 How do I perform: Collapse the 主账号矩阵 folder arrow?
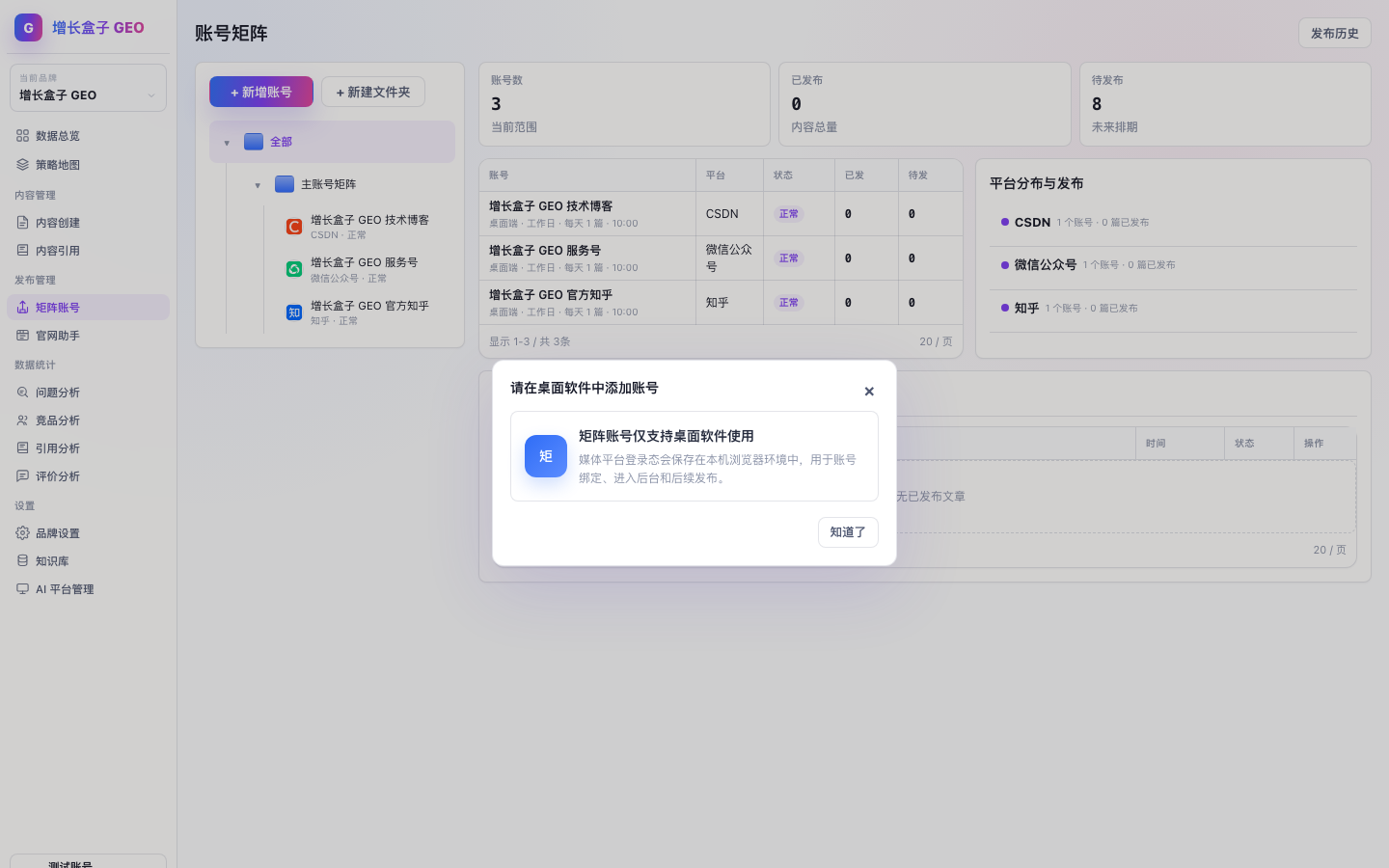tap(258, 185)
